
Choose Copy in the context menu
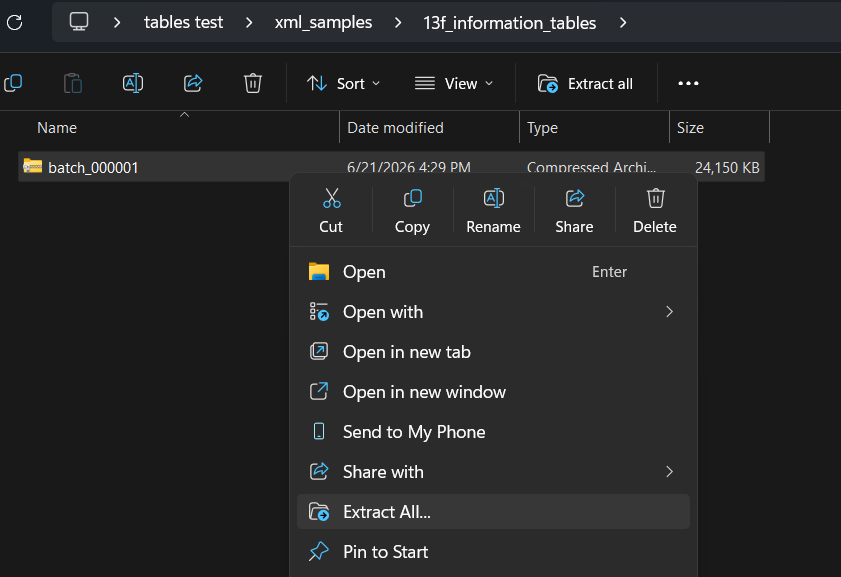click(412, 211)
